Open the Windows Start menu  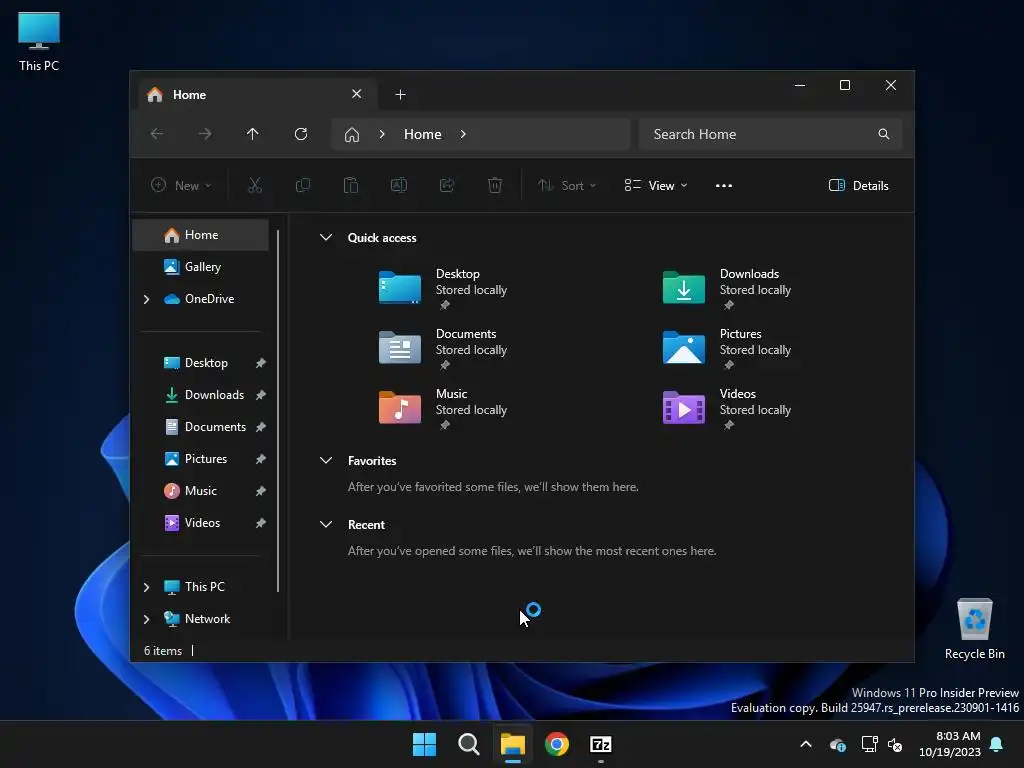424,744
